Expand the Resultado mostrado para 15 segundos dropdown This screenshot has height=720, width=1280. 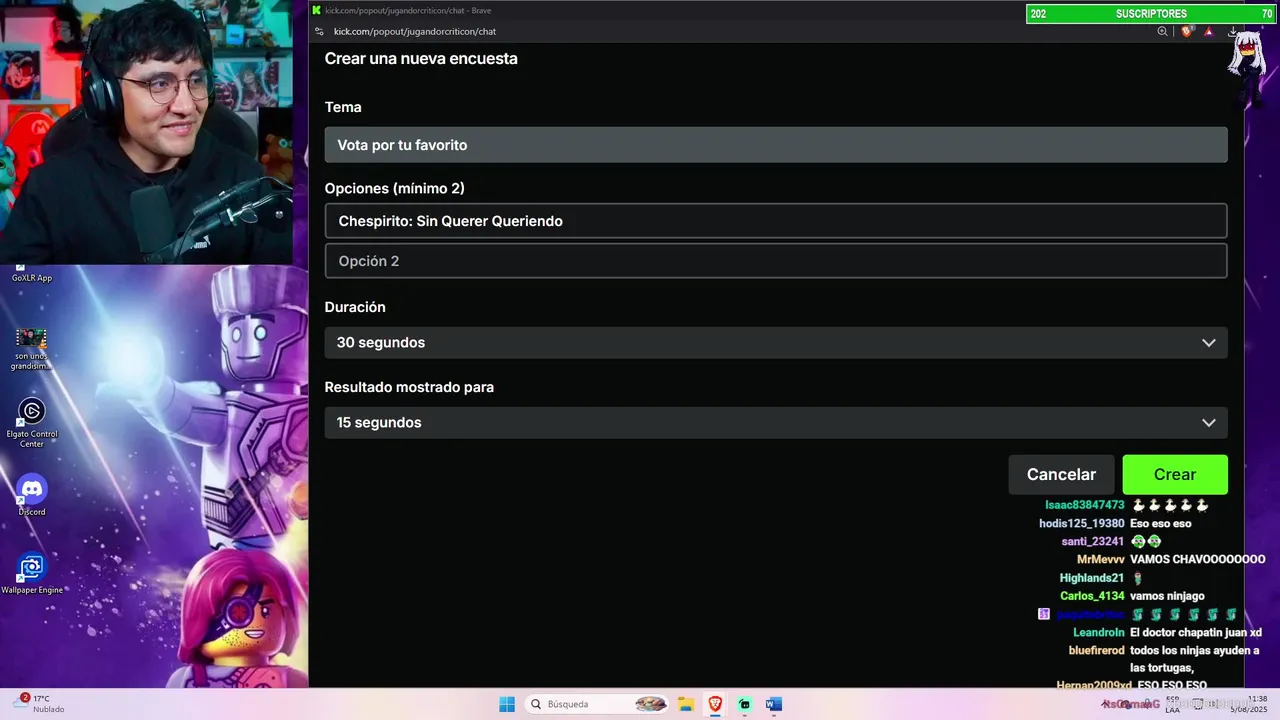point(776,422)
